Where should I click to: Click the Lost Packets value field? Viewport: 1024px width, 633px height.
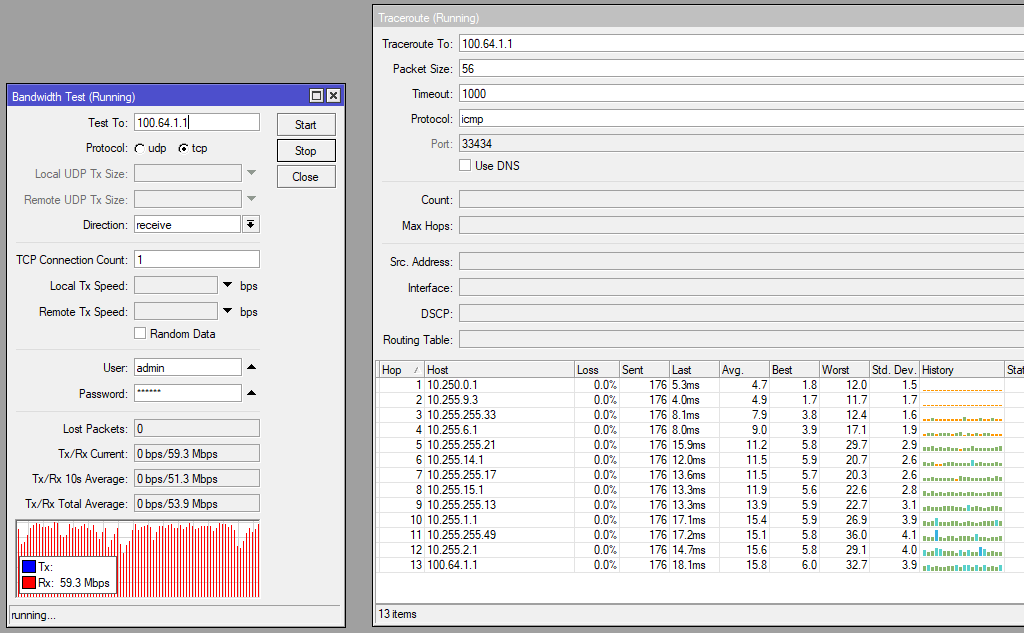click(197, 429)
